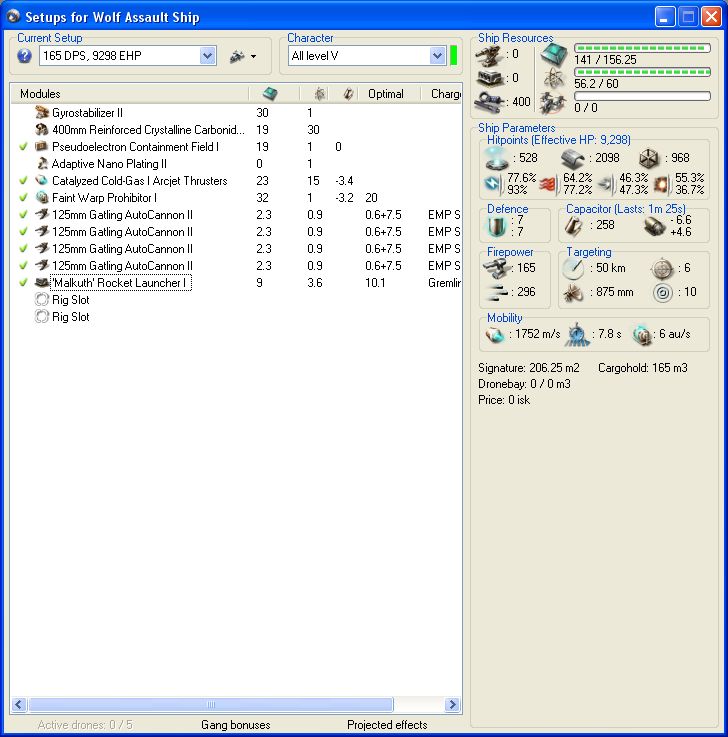Click the CPU usage bar 141 / 156.25

[642, 48]
